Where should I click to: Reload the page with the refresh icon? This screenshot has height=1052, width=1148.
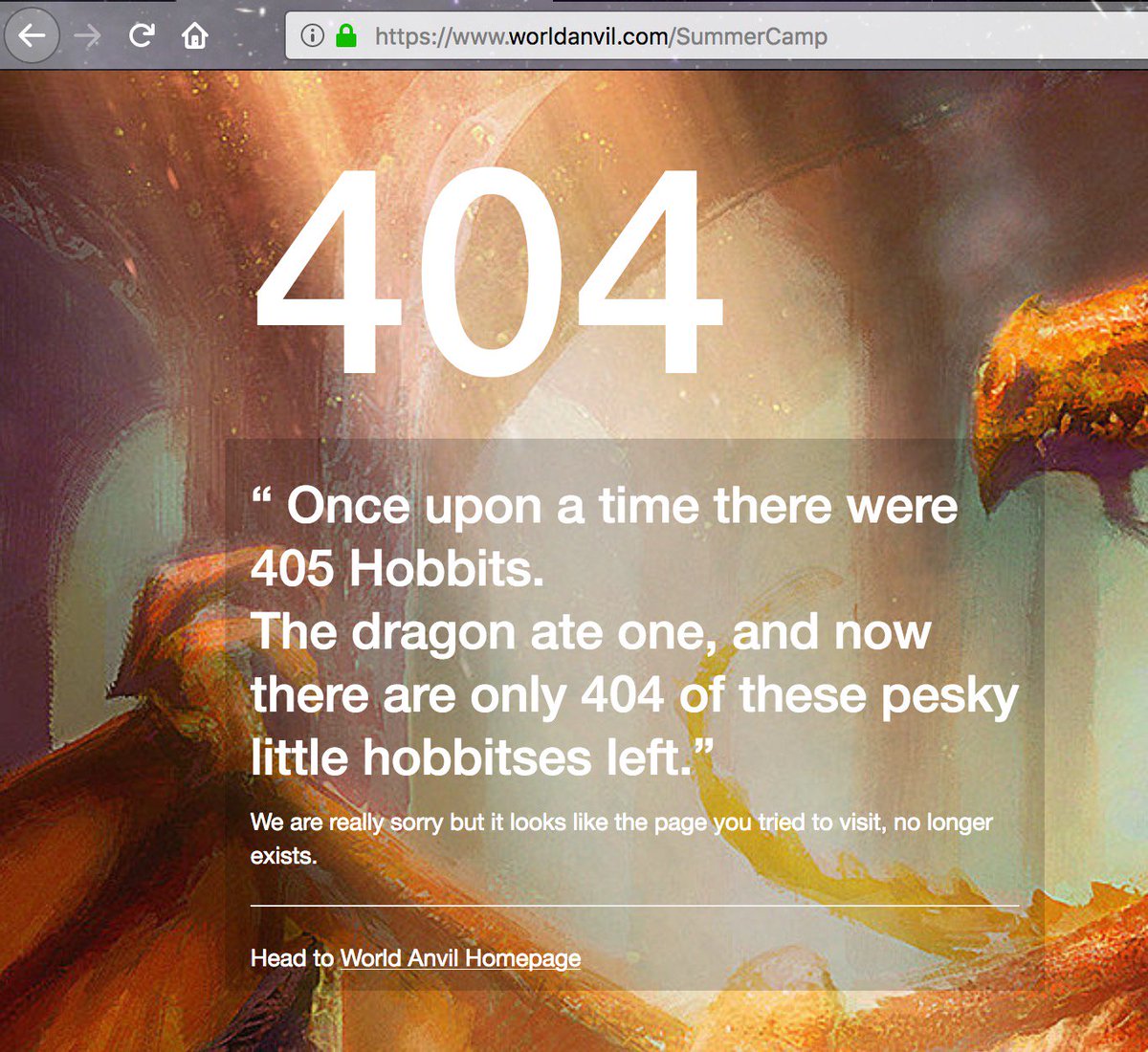[142, 36]
